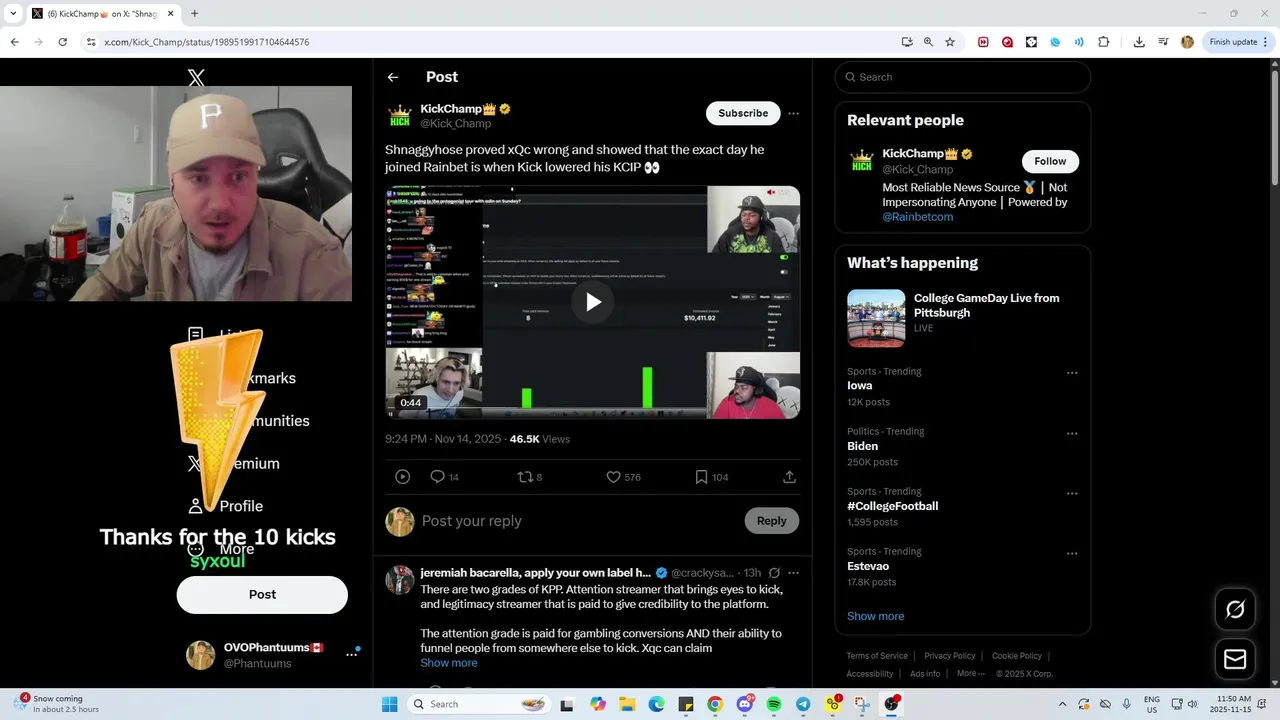This screenshot has height=720, width=1280.
Task: Click the install app icon in the address bar
Action: [x=907, y=42]
